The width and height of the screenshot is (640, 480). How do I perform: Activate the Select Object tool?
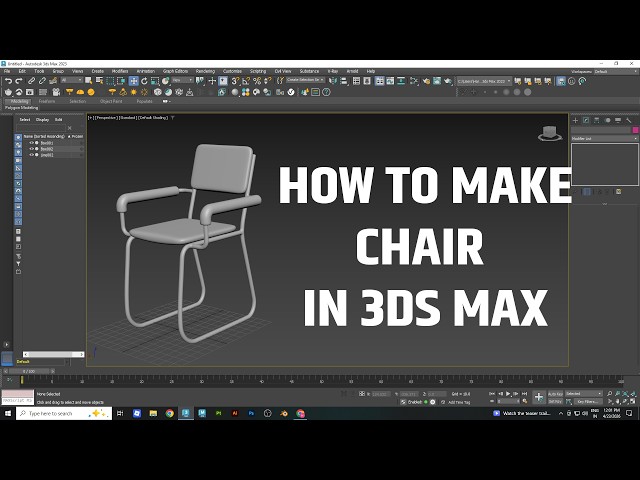click(x=88, y=81)
